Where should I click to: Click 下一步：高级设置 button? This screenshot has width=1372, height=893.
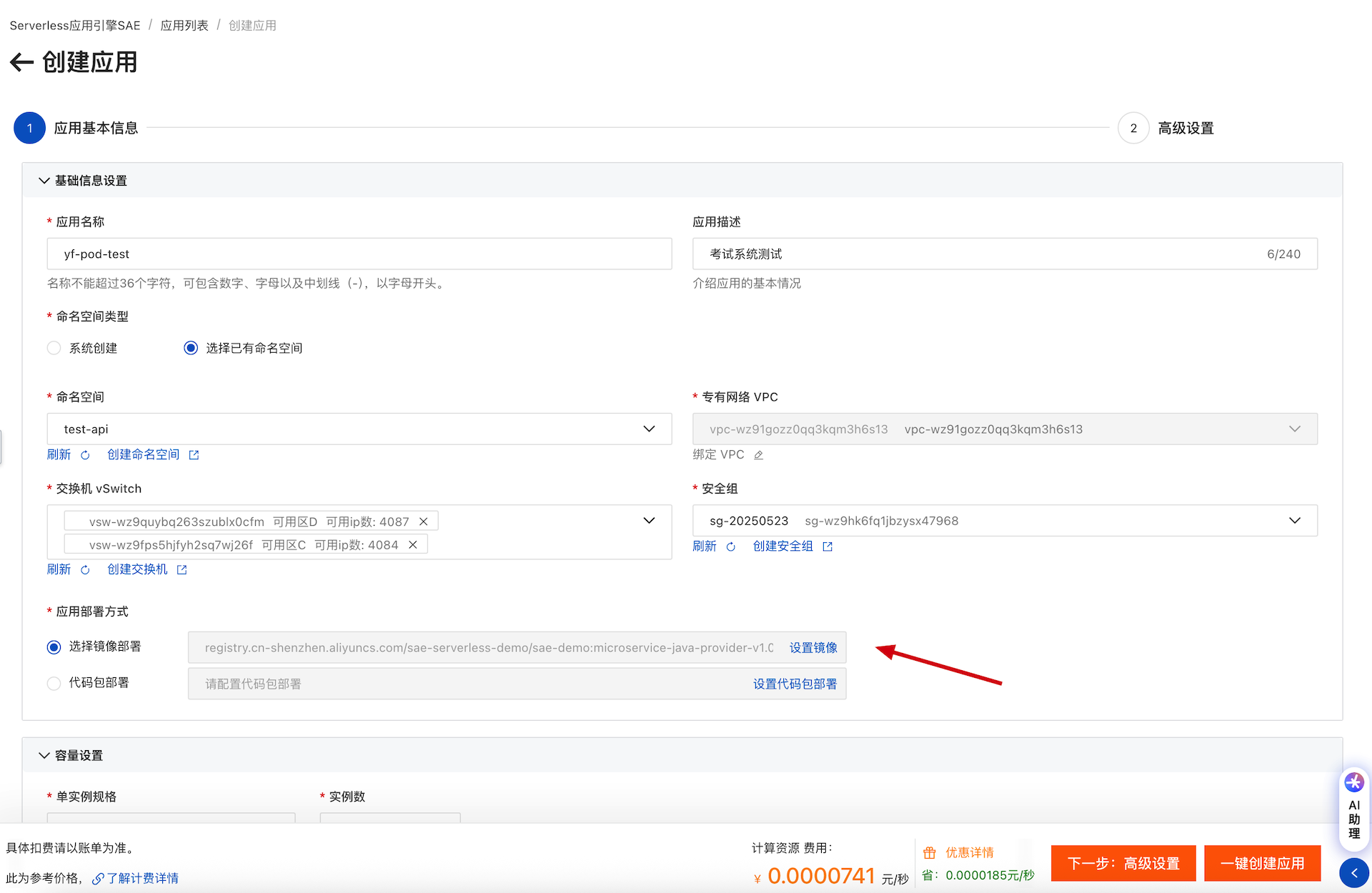pyautogui.click(x=1123, y=863)
